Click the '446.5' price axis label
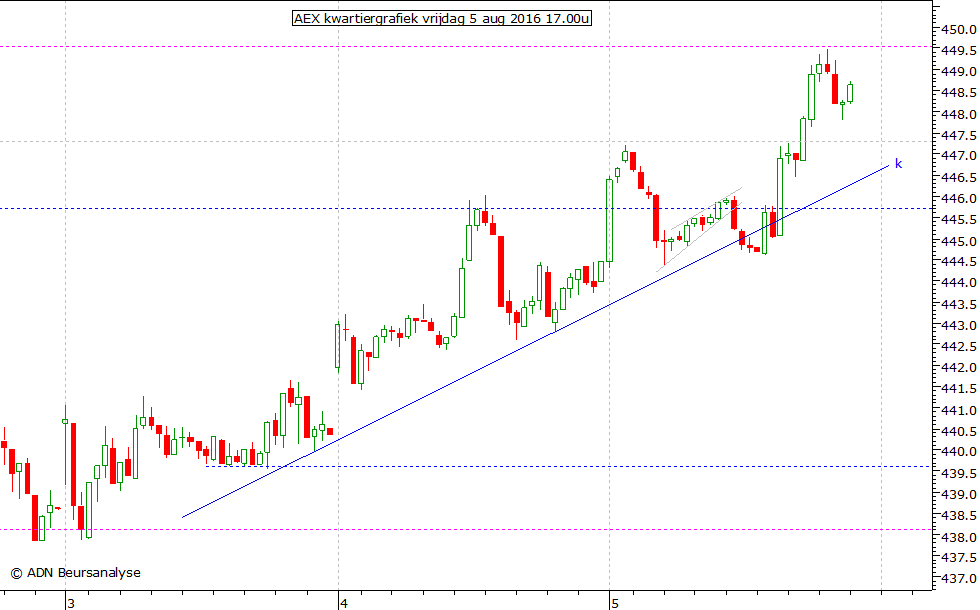 (x=959, y=178)
